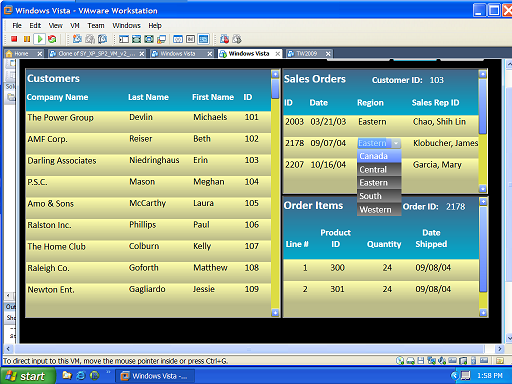Close the TW2009 tab
The image size is (512, 384).
pyautogui.click(x=328, y=53)
